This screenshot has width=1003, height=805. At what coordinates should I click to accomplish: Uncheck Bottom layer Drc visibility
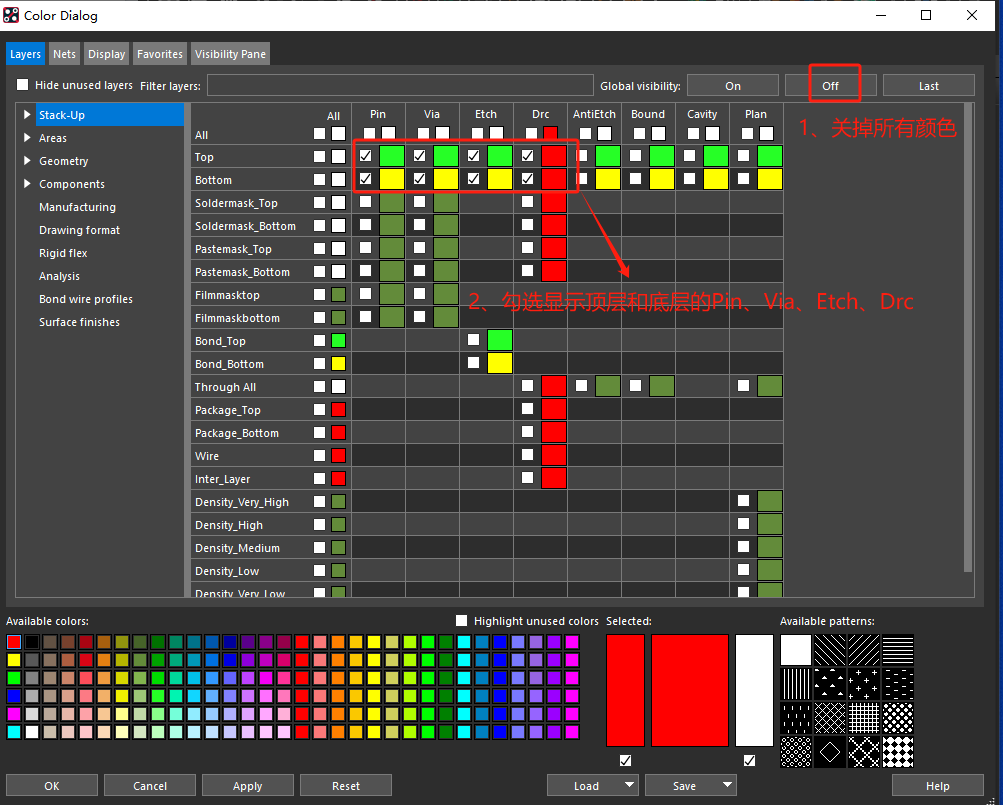pyautogui.click(x=527, y=179)
